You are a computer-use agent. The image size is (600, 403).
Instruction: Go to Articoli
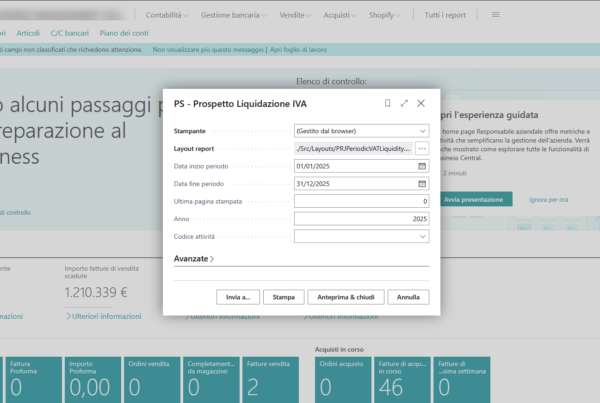(x=28, y=33)
